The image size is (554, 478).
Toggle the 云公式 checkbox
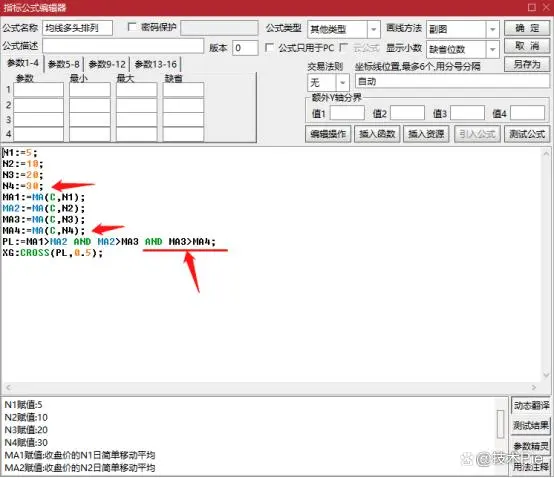[343, 47]
